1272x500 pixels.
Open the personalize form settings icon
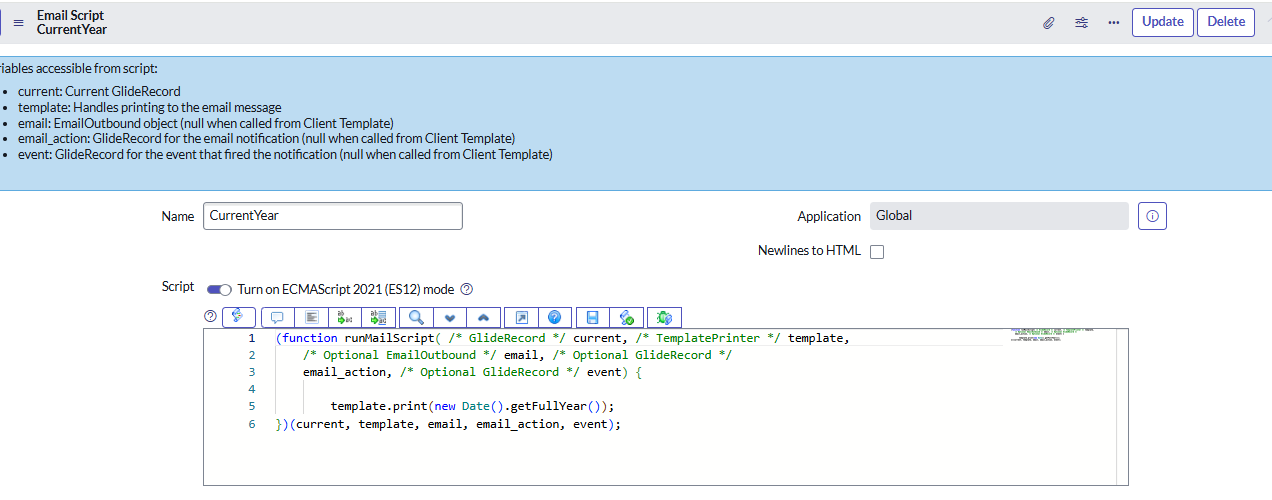coord(1081,22)
